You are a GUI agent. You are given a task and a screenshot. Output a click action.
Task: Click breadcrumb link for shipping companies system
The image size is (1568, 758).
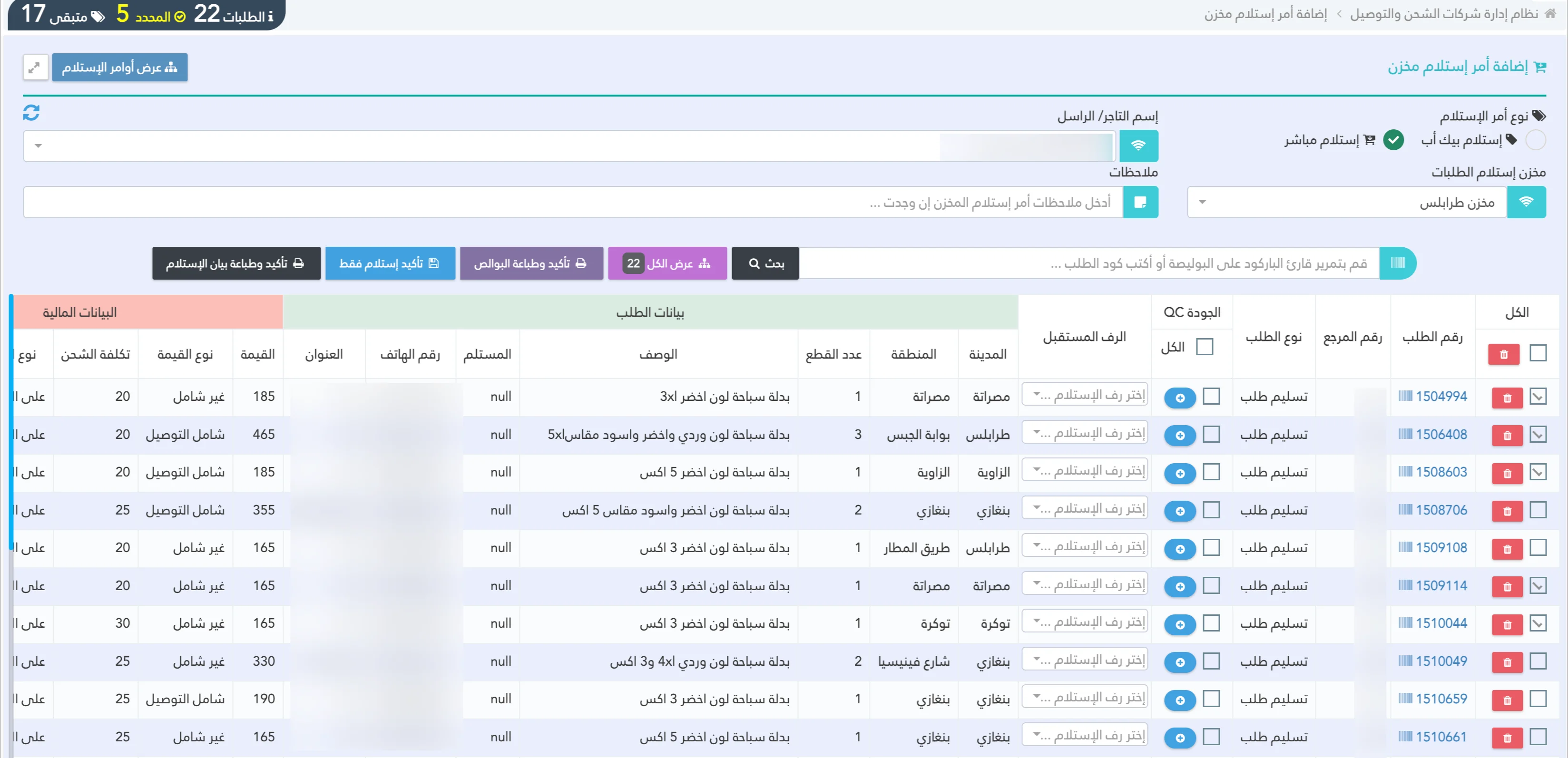[x=1444, y=13]
